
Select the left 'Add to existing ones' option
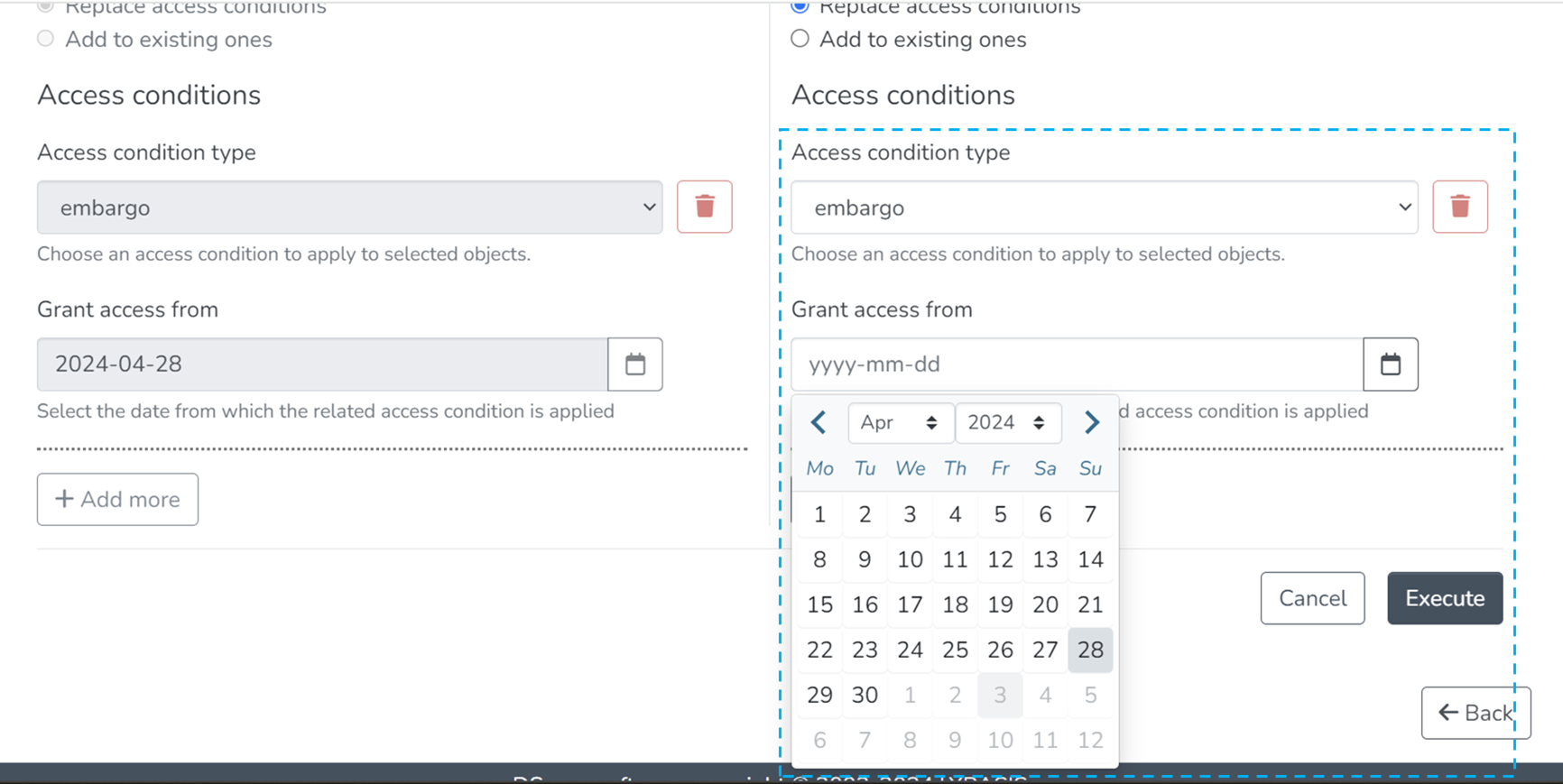pyautogui.click(x=46, y=39)
